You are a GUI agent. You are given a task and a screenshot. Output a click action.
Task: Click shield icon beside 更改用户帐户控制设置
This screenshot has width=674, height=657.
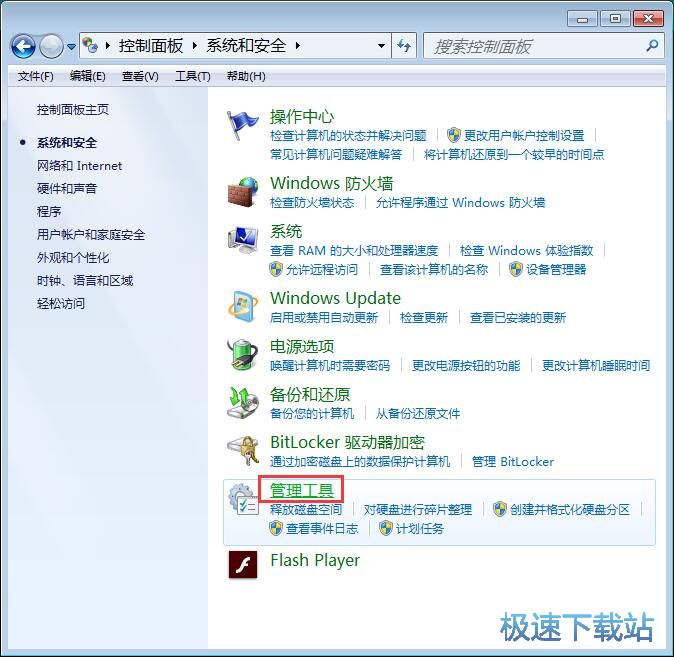coord(453,135)
